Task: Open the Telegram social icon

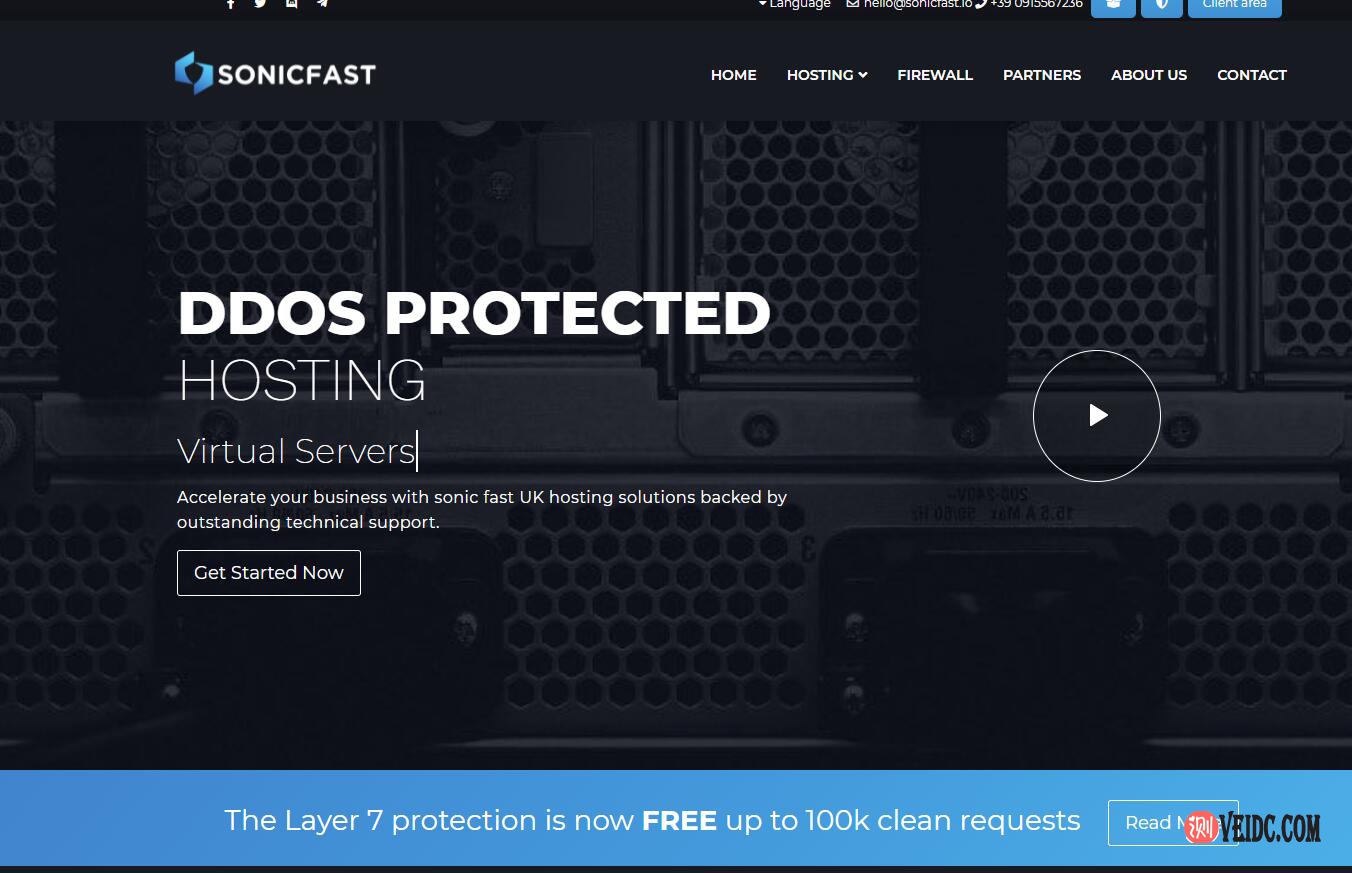Action: pos(322,3)
